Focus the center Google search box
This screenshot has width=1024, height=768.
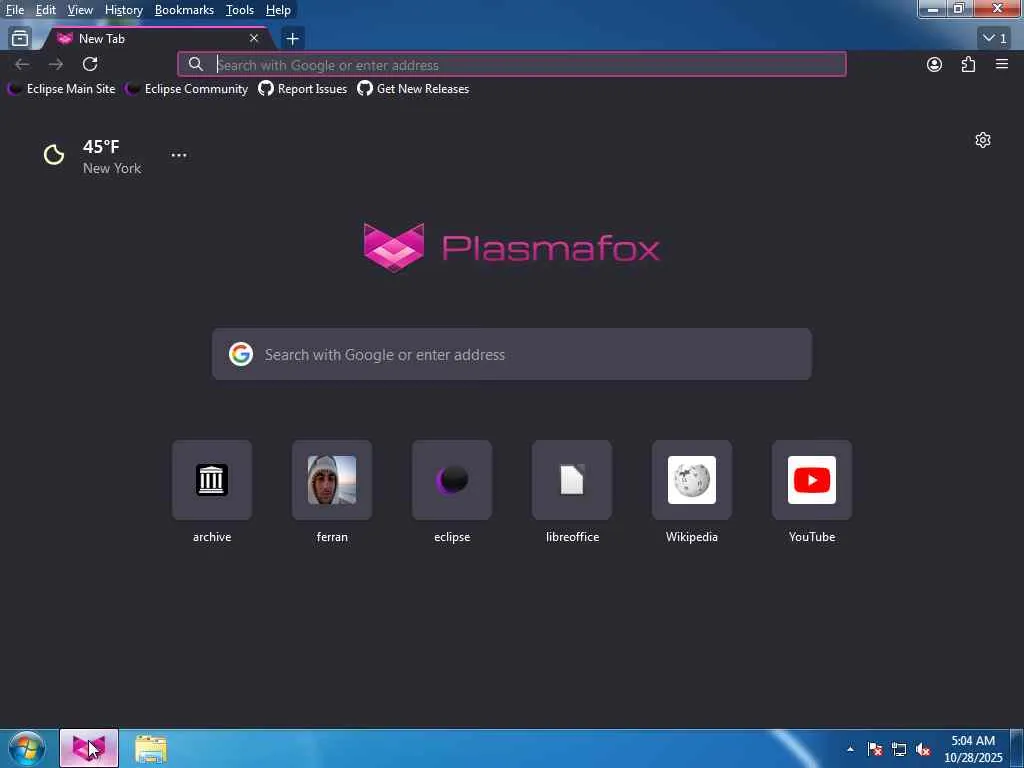tap(511, 355)
